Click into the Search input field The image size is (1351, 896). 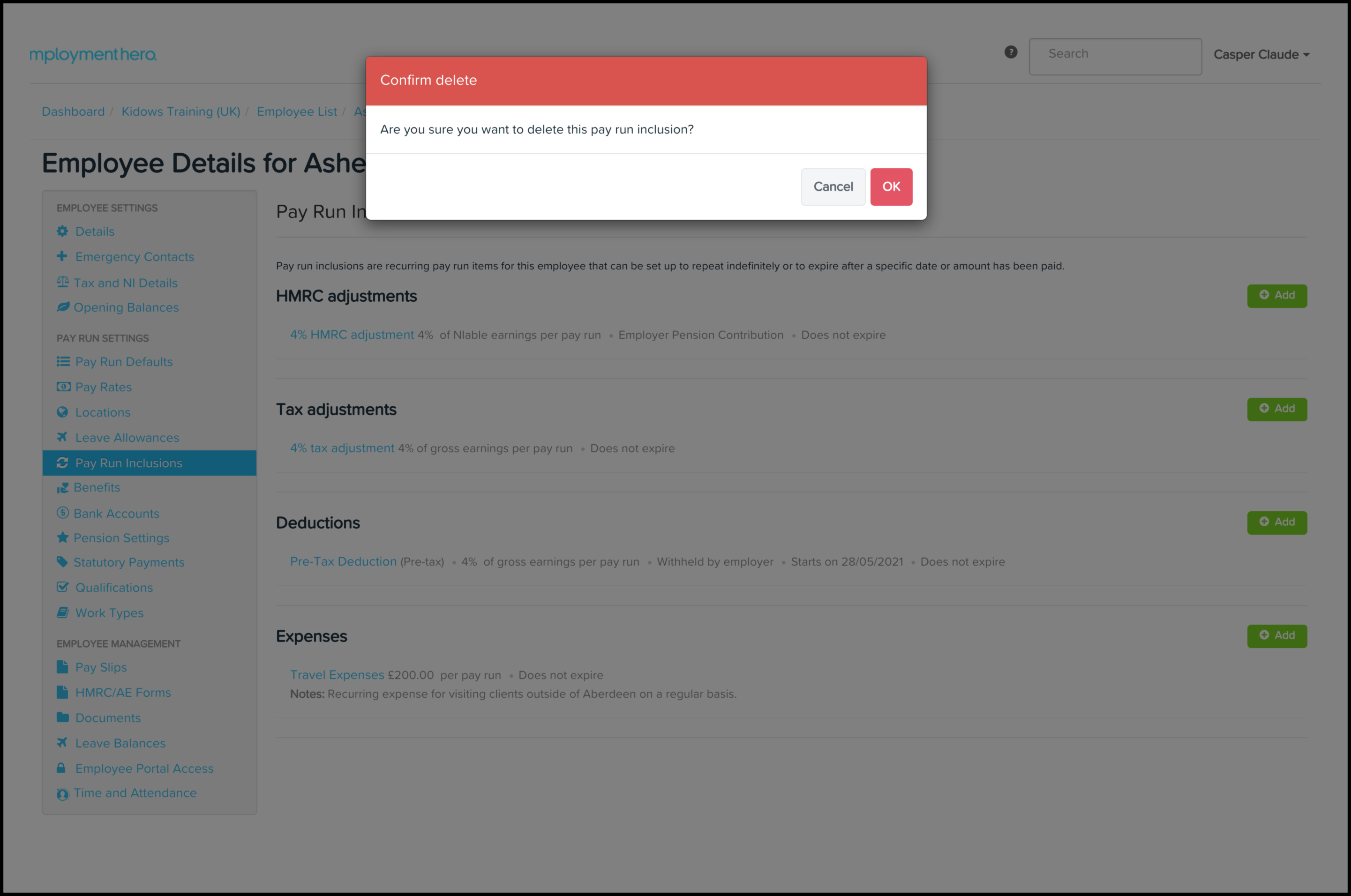(x=1114, y=55)
